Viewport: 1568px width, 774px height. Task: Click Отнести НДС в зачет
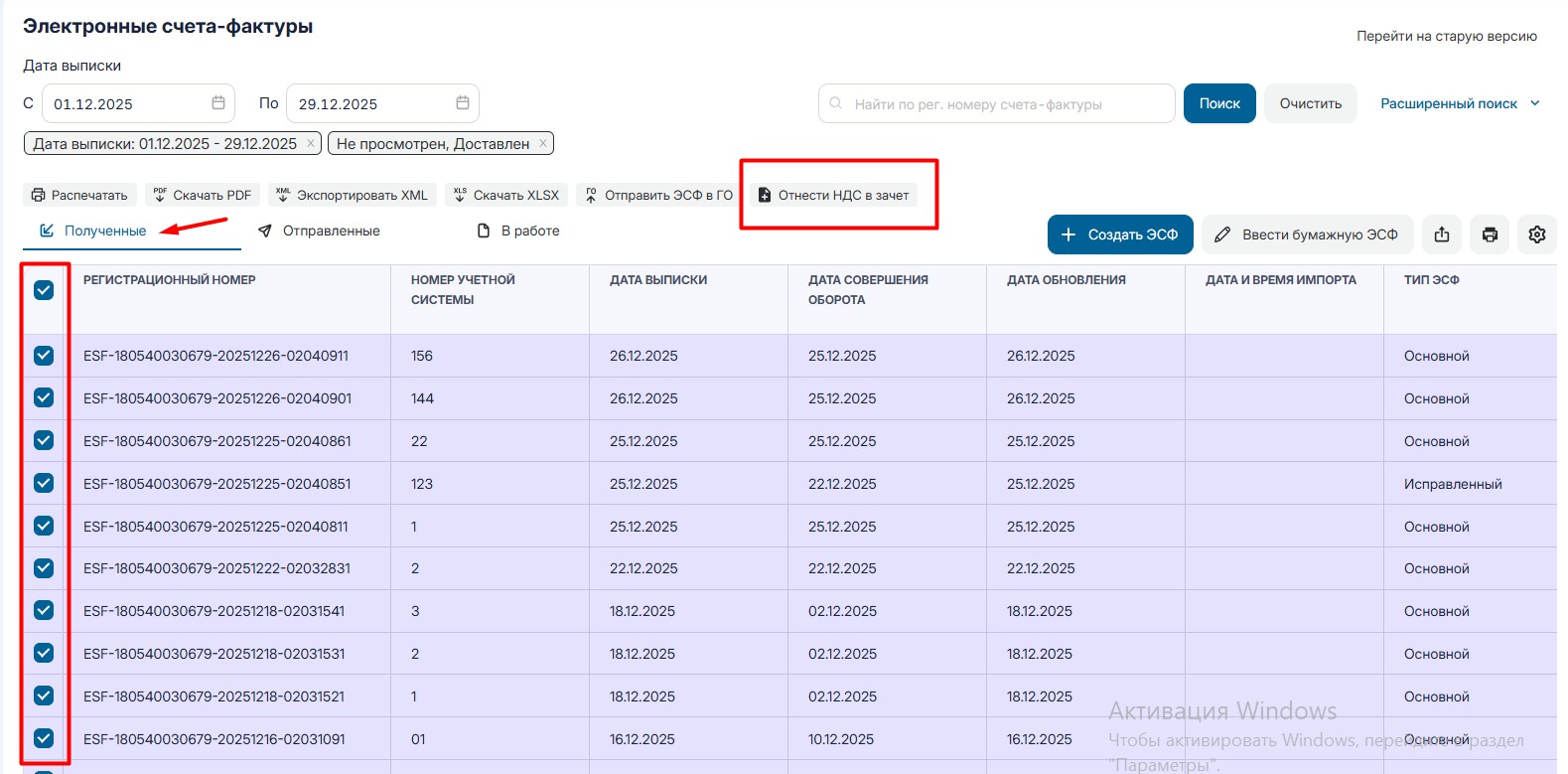834,195
